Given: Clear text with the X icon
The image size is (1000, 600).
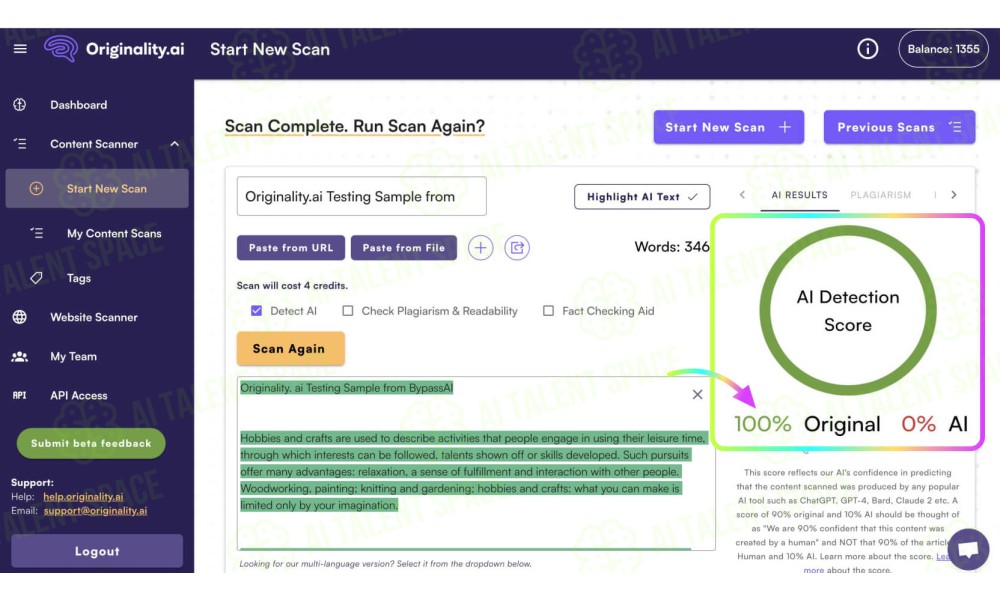Looking at the screenshot, I should (x=698, y=395).
